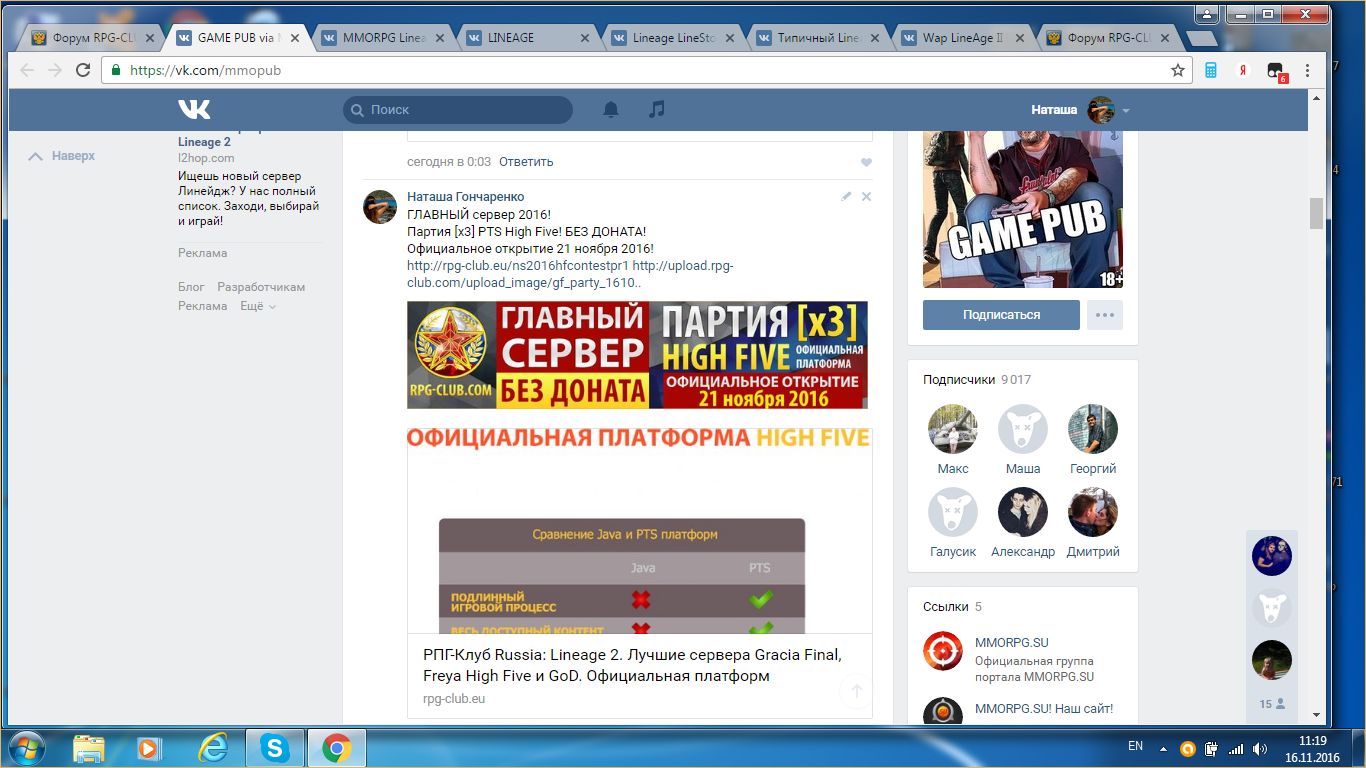The image size is (1366, 768).
Task: Open Internet Explorer from taskbar
Action: [212, 748]
